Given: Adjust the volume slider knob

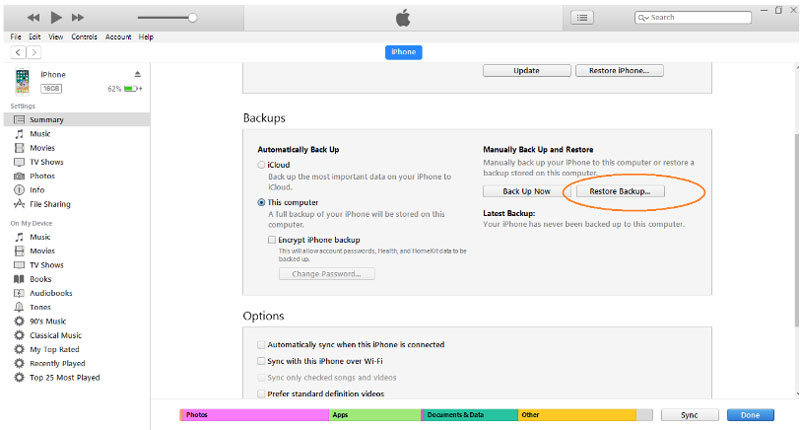Looking at the screenshot, I should [192, 18].
